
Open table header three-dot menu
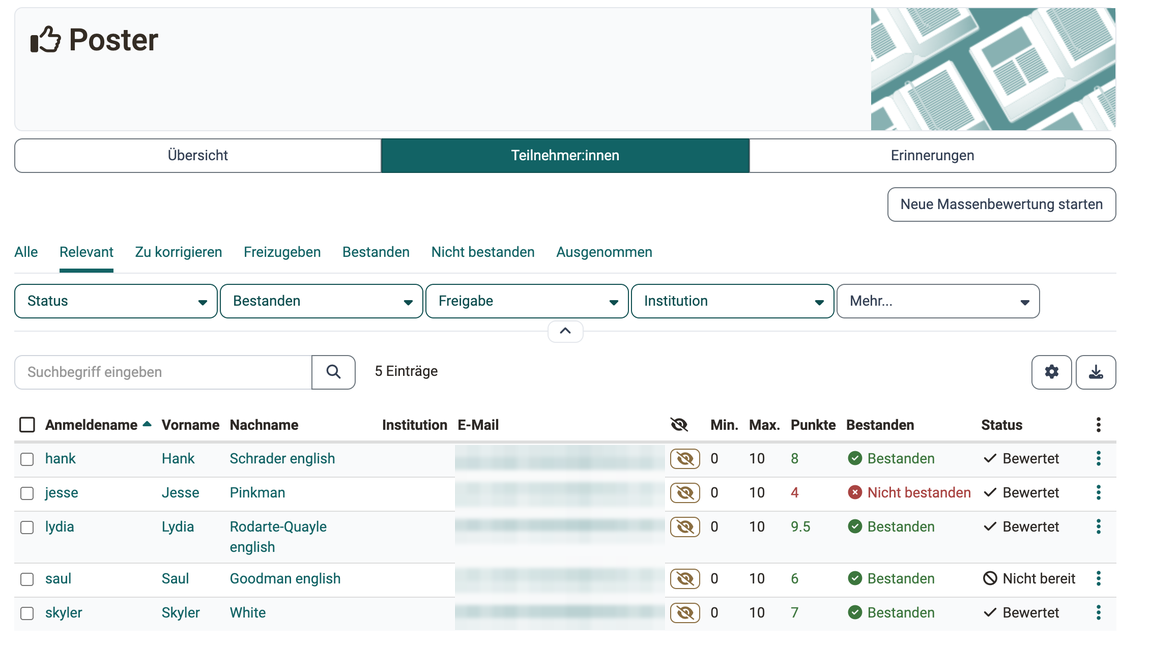click(x=1098, y=425)
